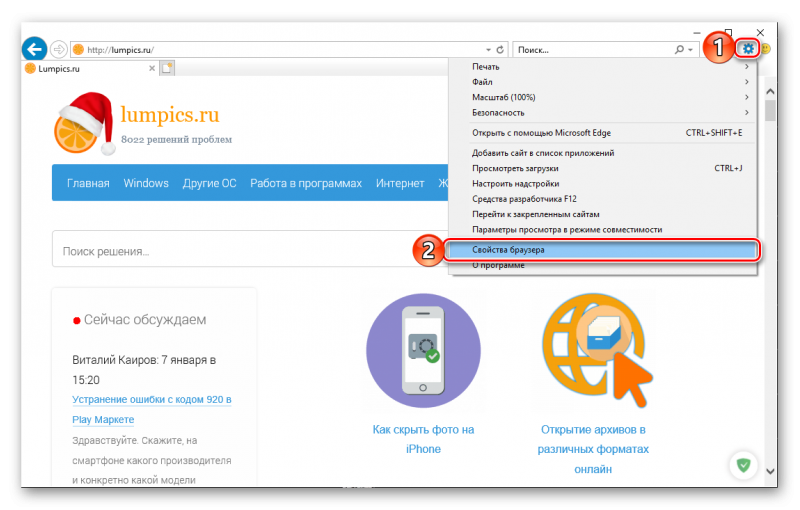Click the lumpics.ru orange logo image
The width and height of the screenshot is (800, 510).
click(84, 124)
